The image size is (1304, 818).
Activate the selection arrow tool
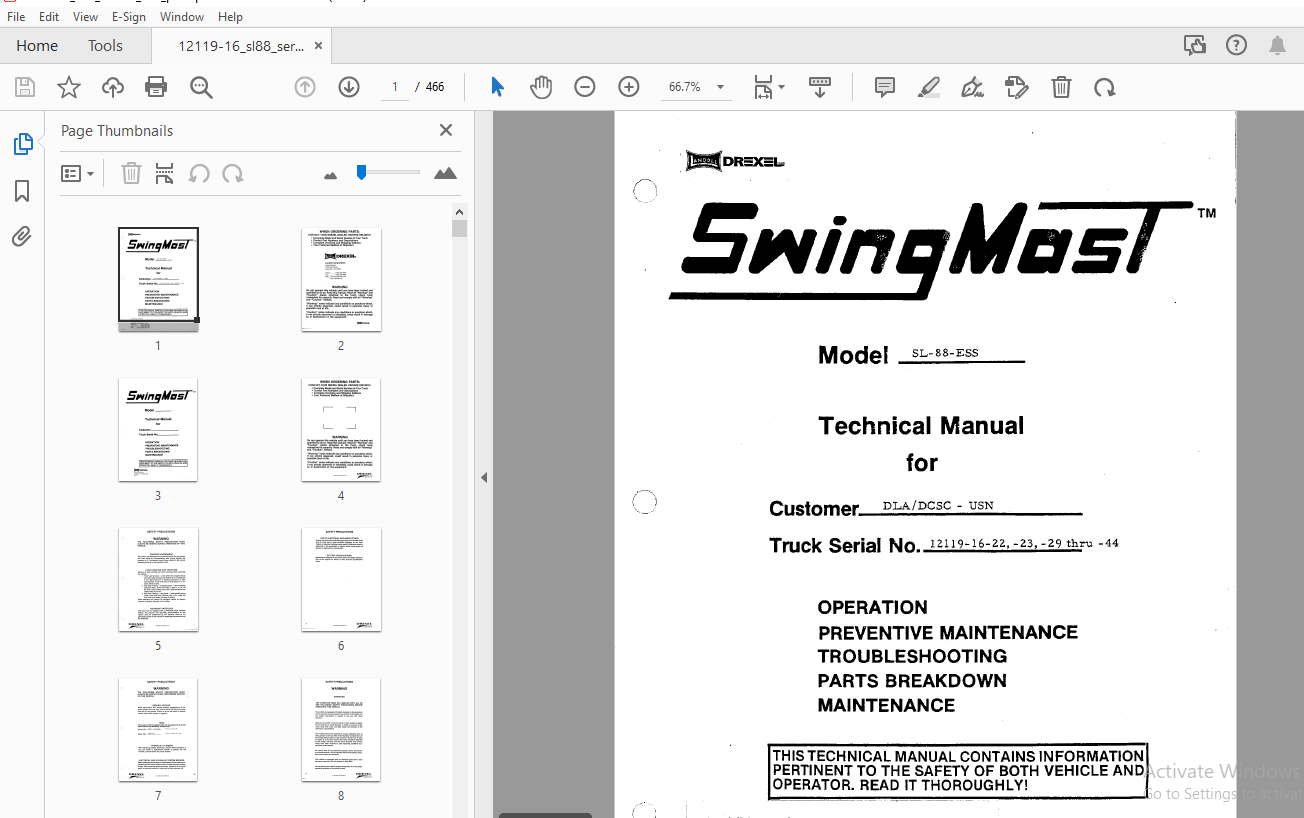click(497, 87)
